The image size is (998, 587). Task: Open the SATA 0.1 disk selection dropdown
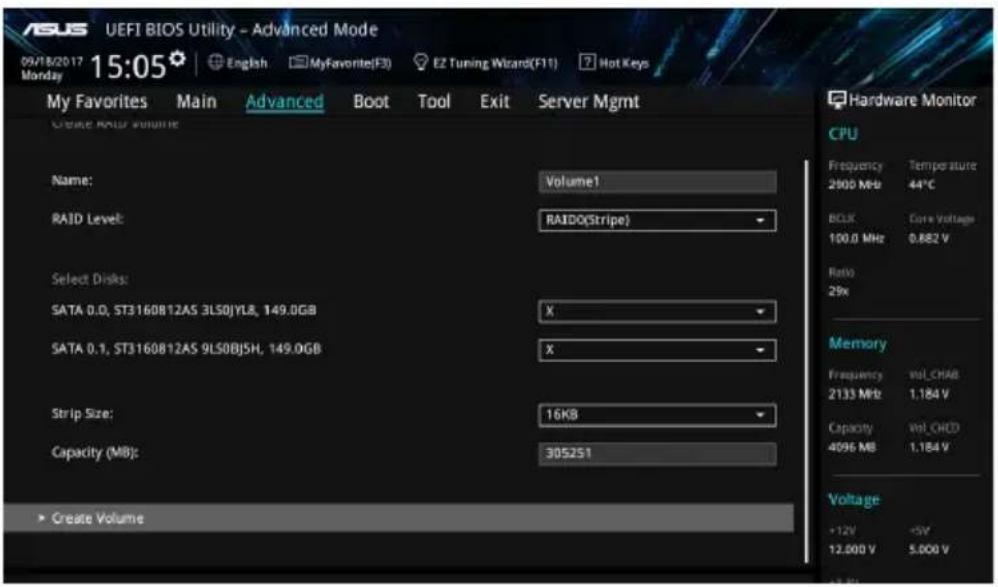click(x=657, y=350)
